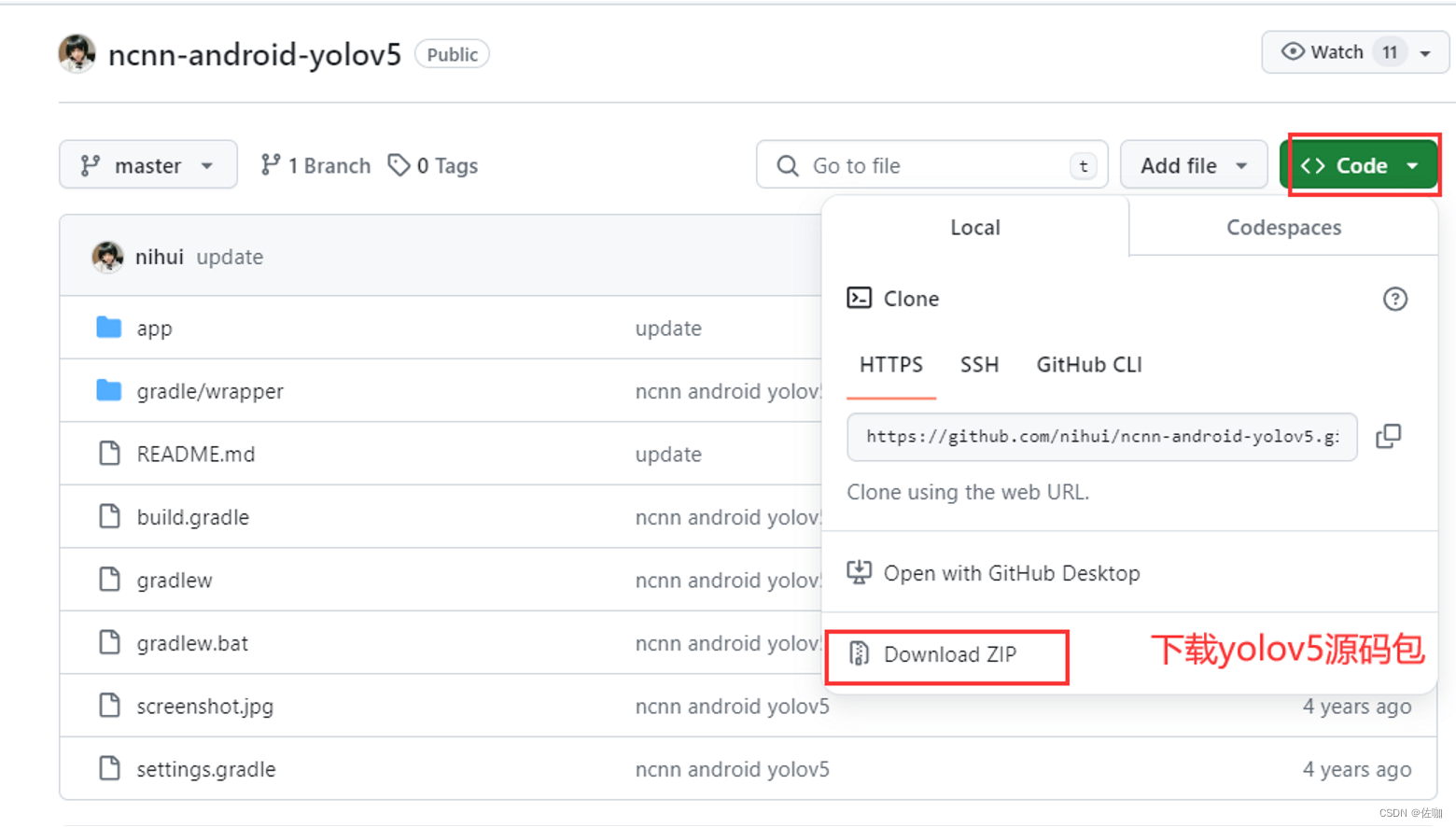Image resolution: width=1456 pixels, height=827 pixels.
Task: Open the app folder
Action: coord(154,329)
